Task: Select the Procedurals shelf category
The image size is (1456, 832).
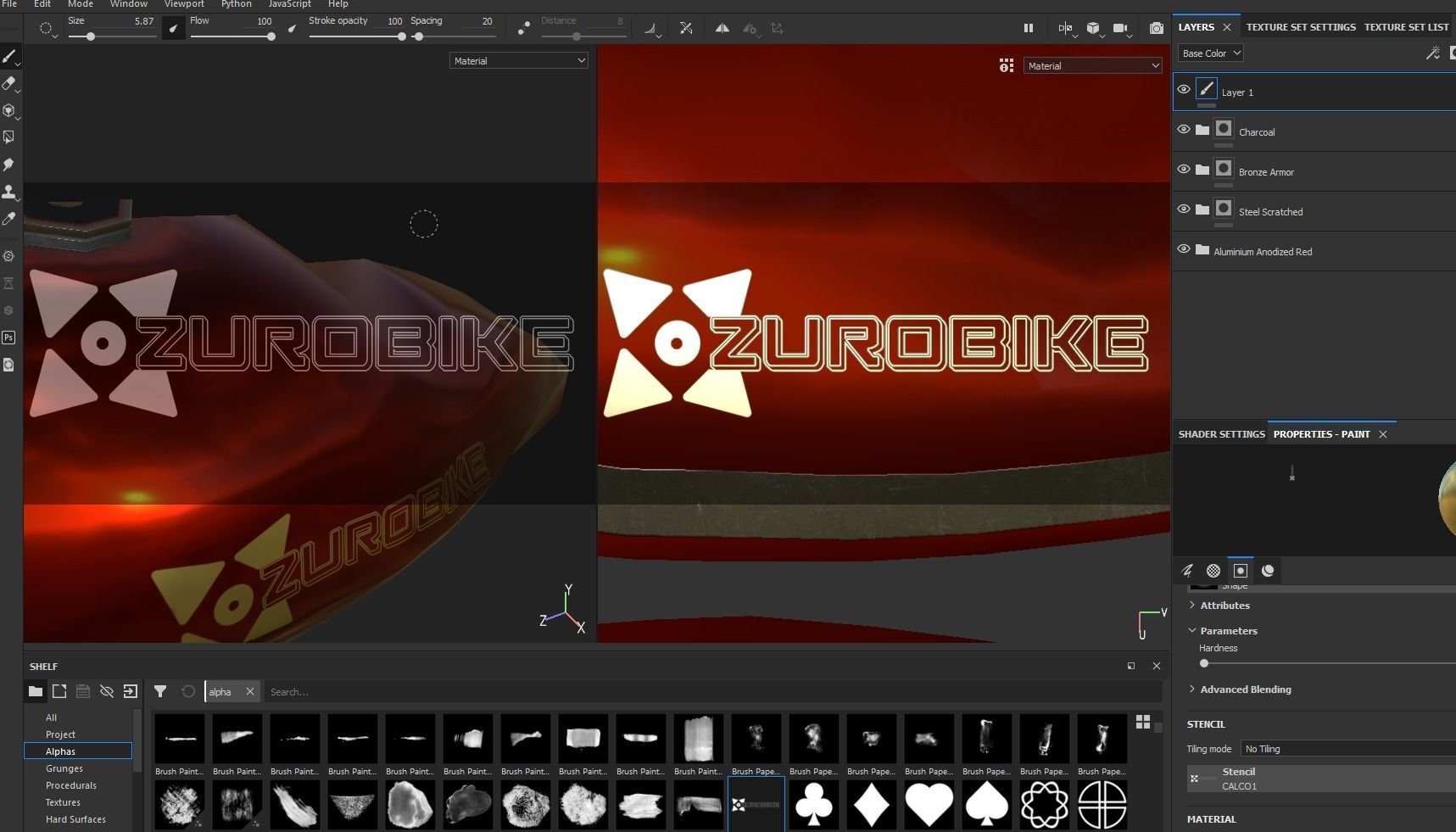Action: click(x=71, y=785)
